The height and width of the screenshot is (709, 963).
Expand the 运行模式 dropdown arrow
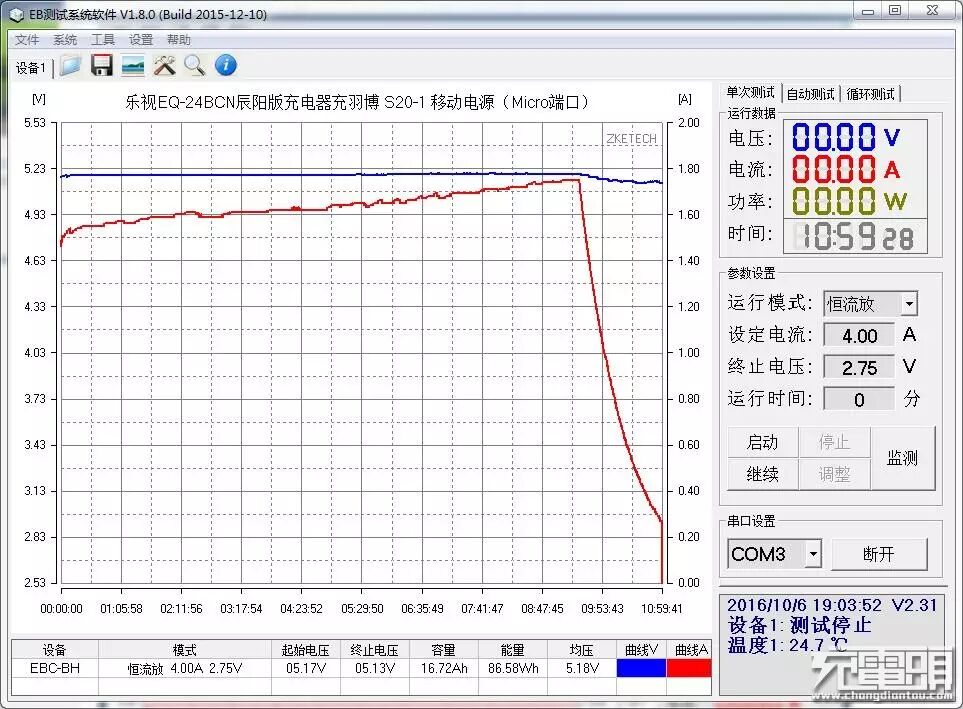[909, 304]
